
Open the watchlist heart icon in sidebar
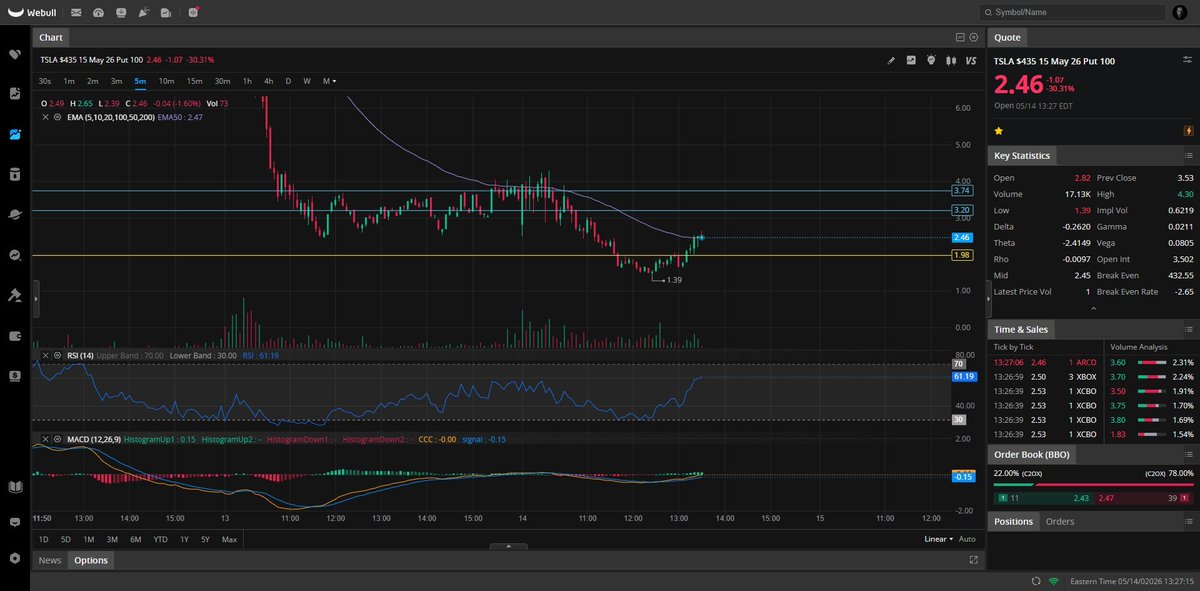[x=15, y=54]
